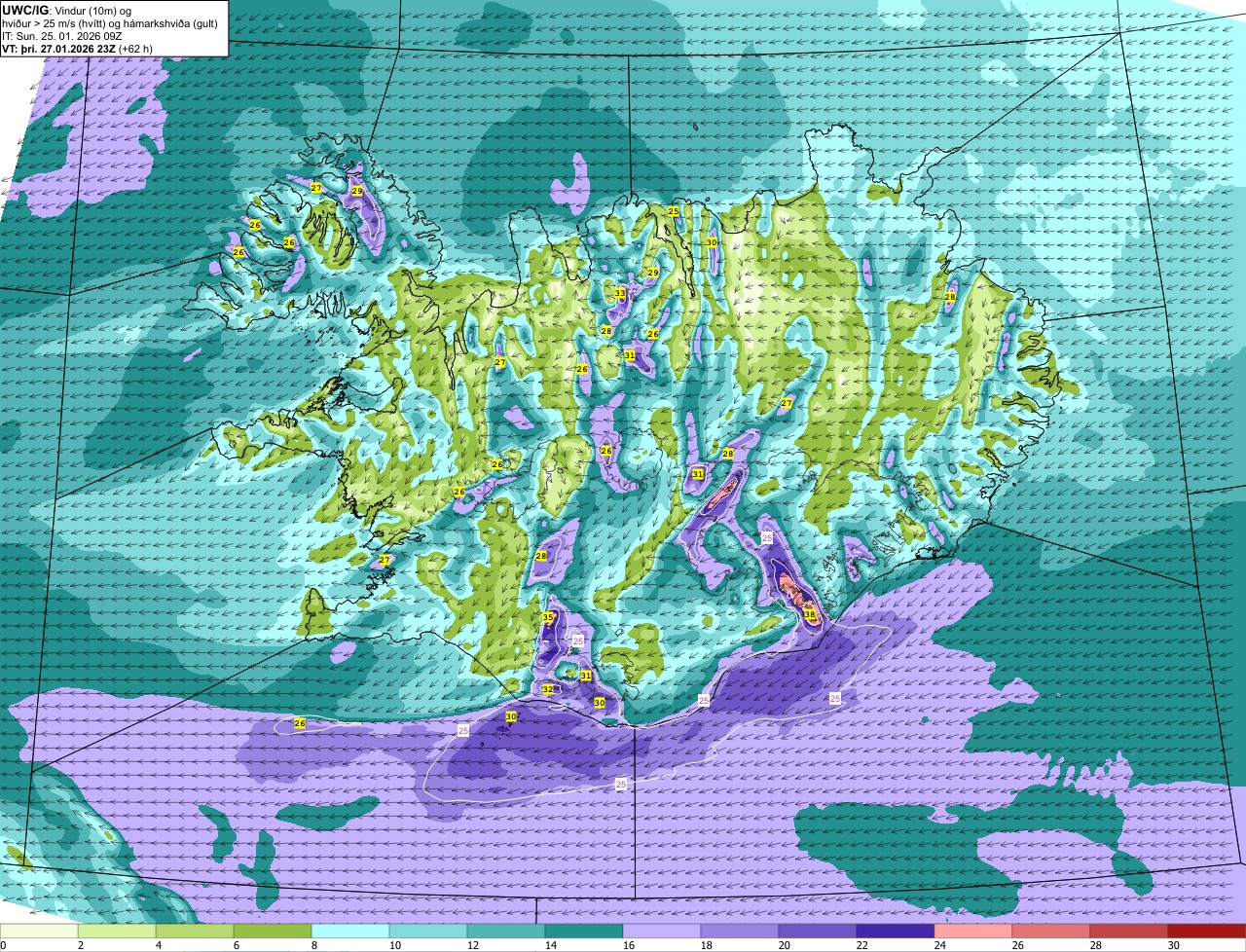Pick the 4–6 m/s light green legend swatch
Viewport: 1246px width, 952px height.
[x=195, y=932]
